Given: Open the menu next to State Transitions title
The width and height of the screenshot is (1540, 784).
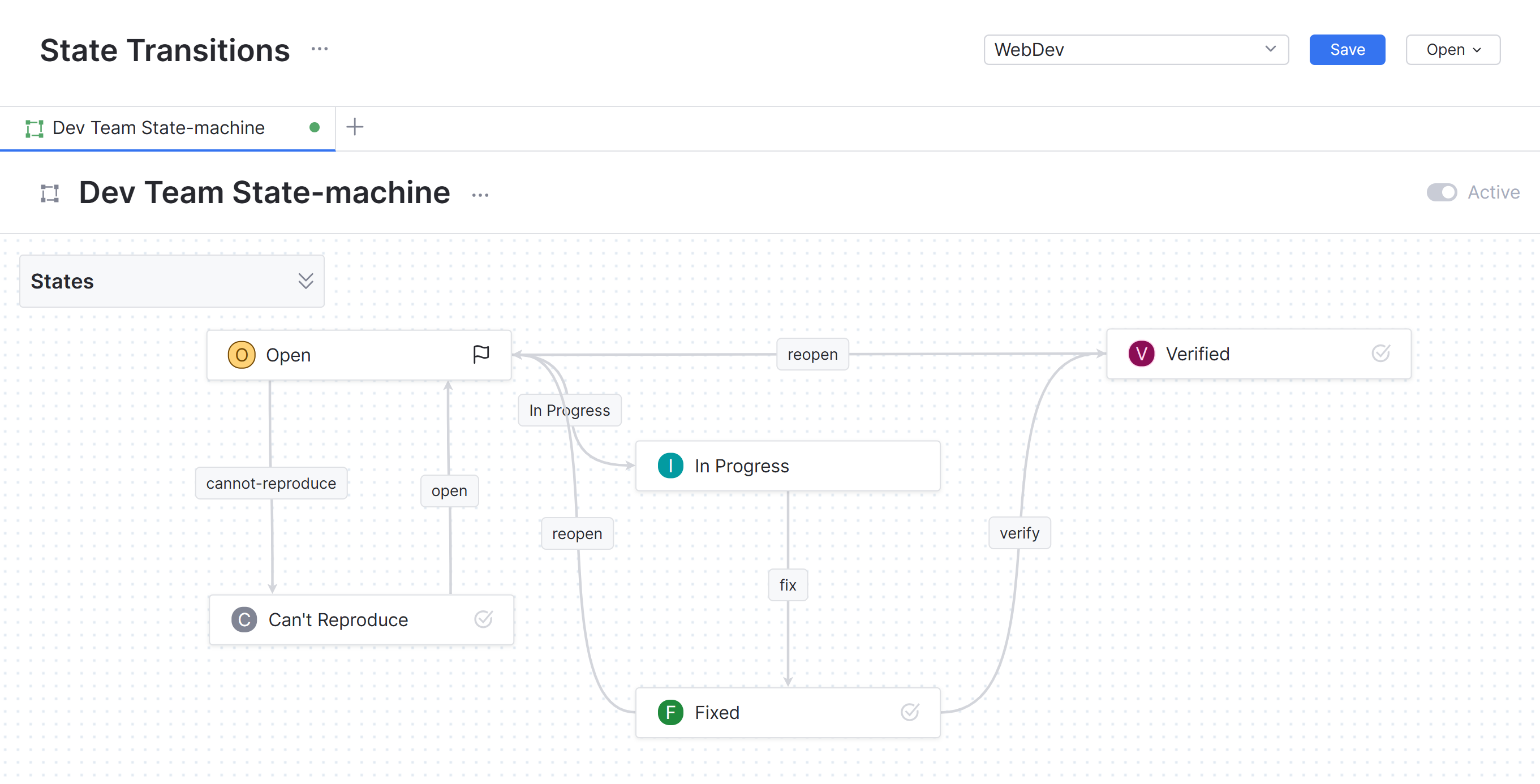Looking at the screenshot, I should (x=320, y=49).
